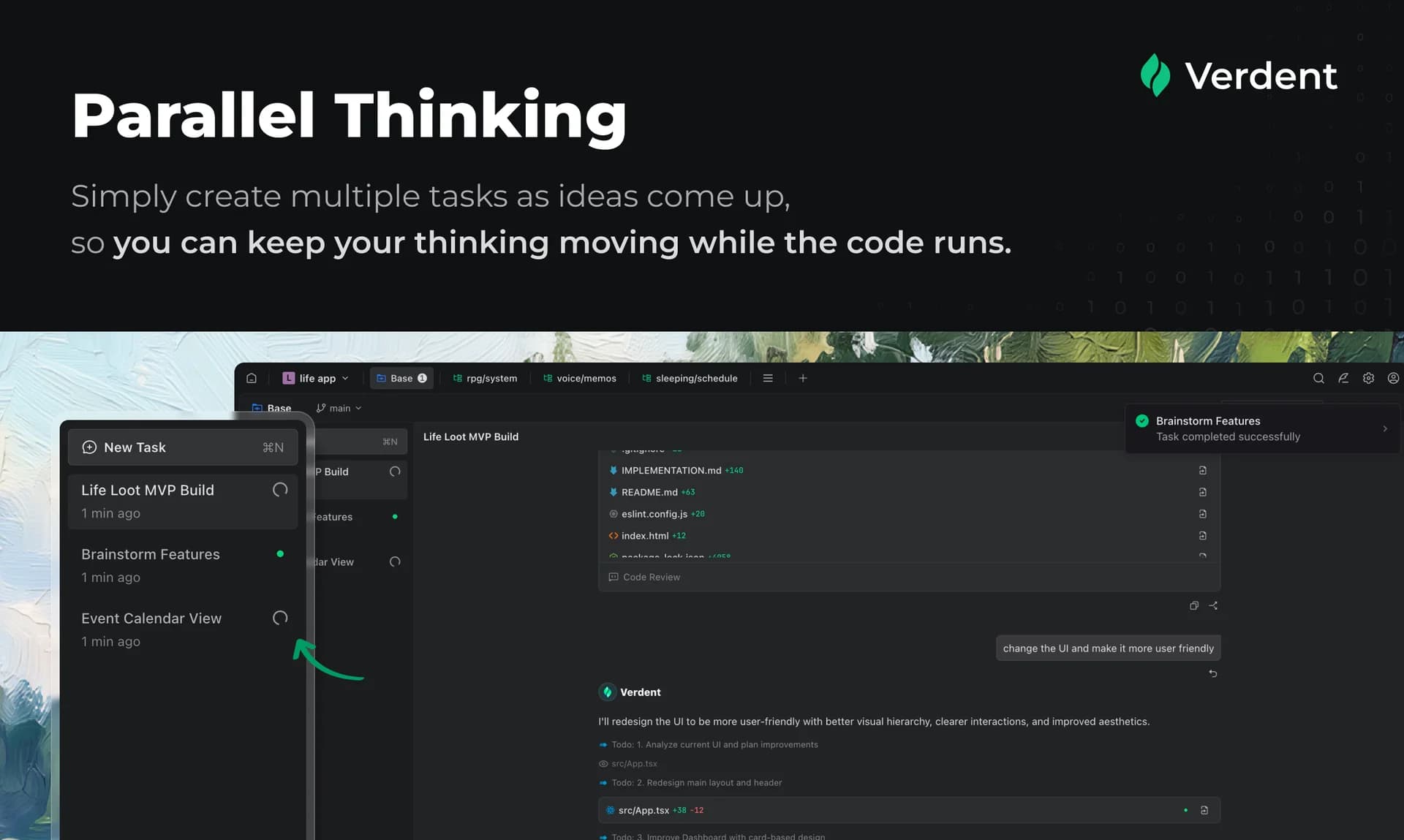The image size is (1404, 840).
Task: Open the diff icon for README.md
Action: pyautogui.click(x=1202, y=492)
